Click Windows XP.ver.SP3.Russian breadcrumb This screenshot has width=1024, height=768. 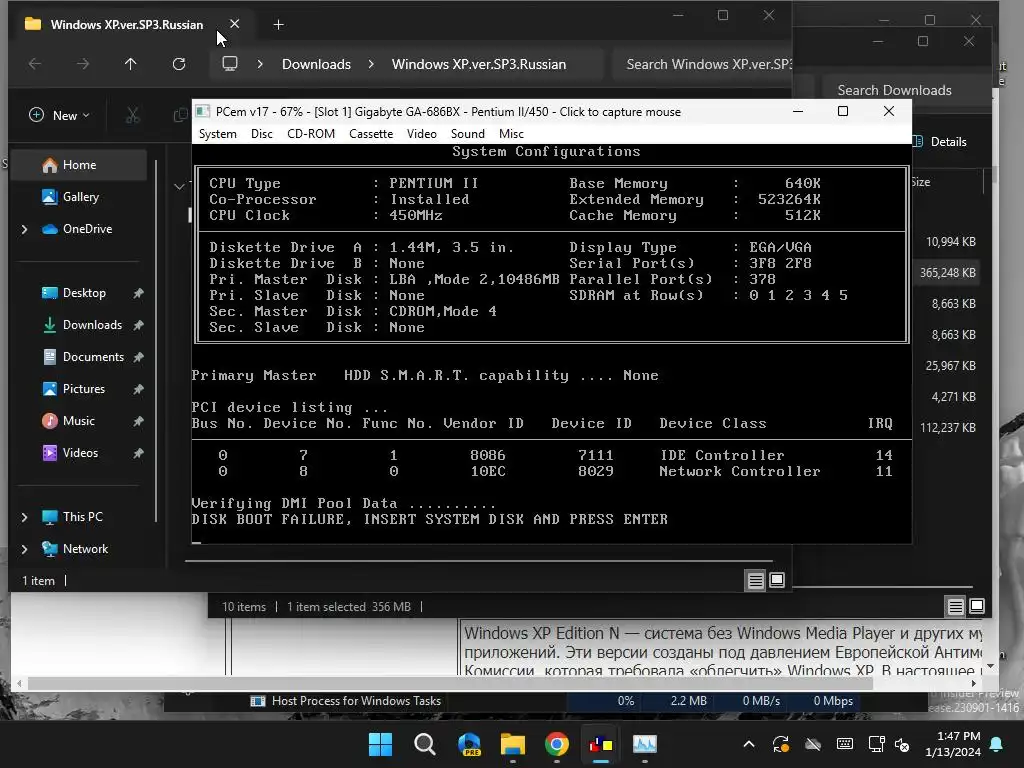point(479,64)
